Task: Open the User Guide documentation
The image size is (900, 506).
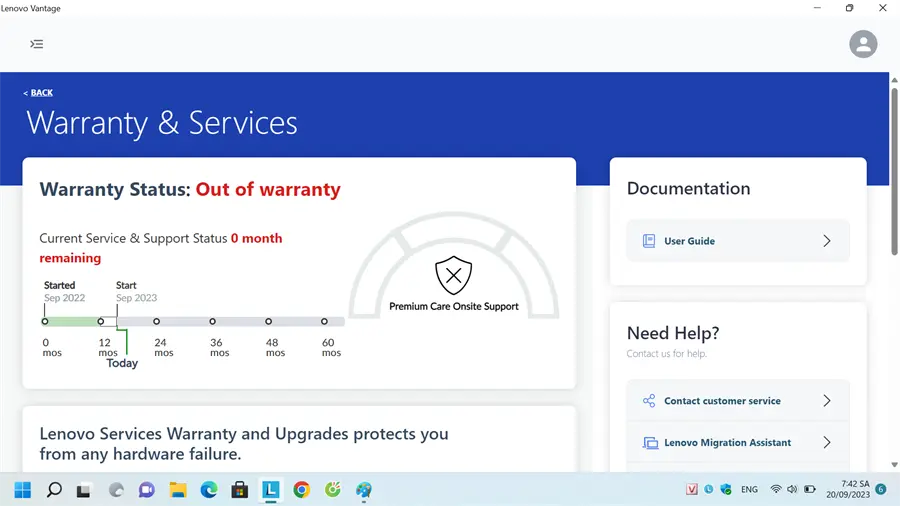Action: coord(738,241)
